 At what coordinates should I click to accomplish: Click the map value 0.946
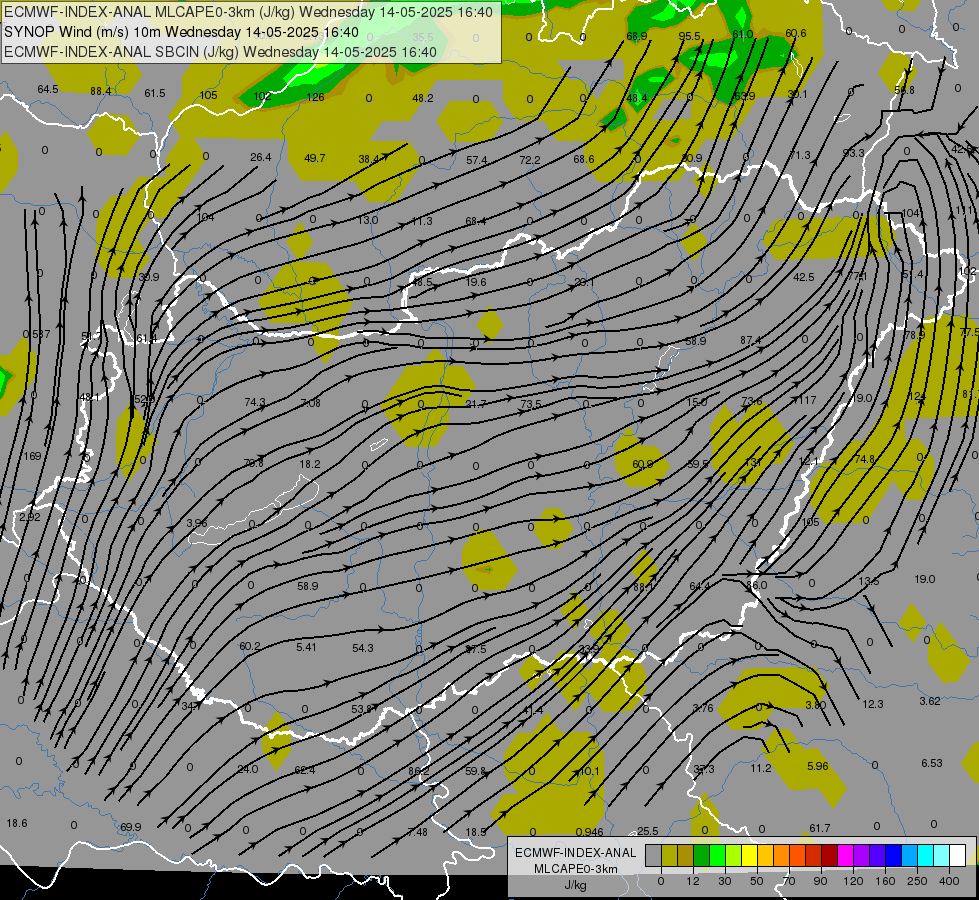[589, 832]
